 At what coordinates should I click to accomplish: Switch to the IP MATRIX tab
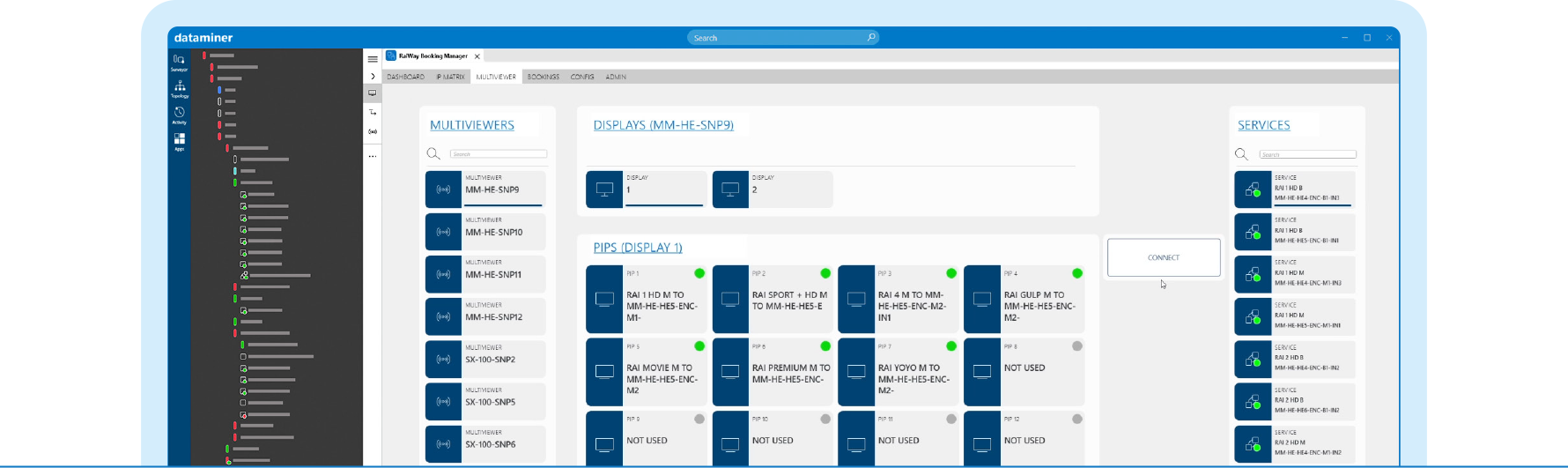[450, 77]
